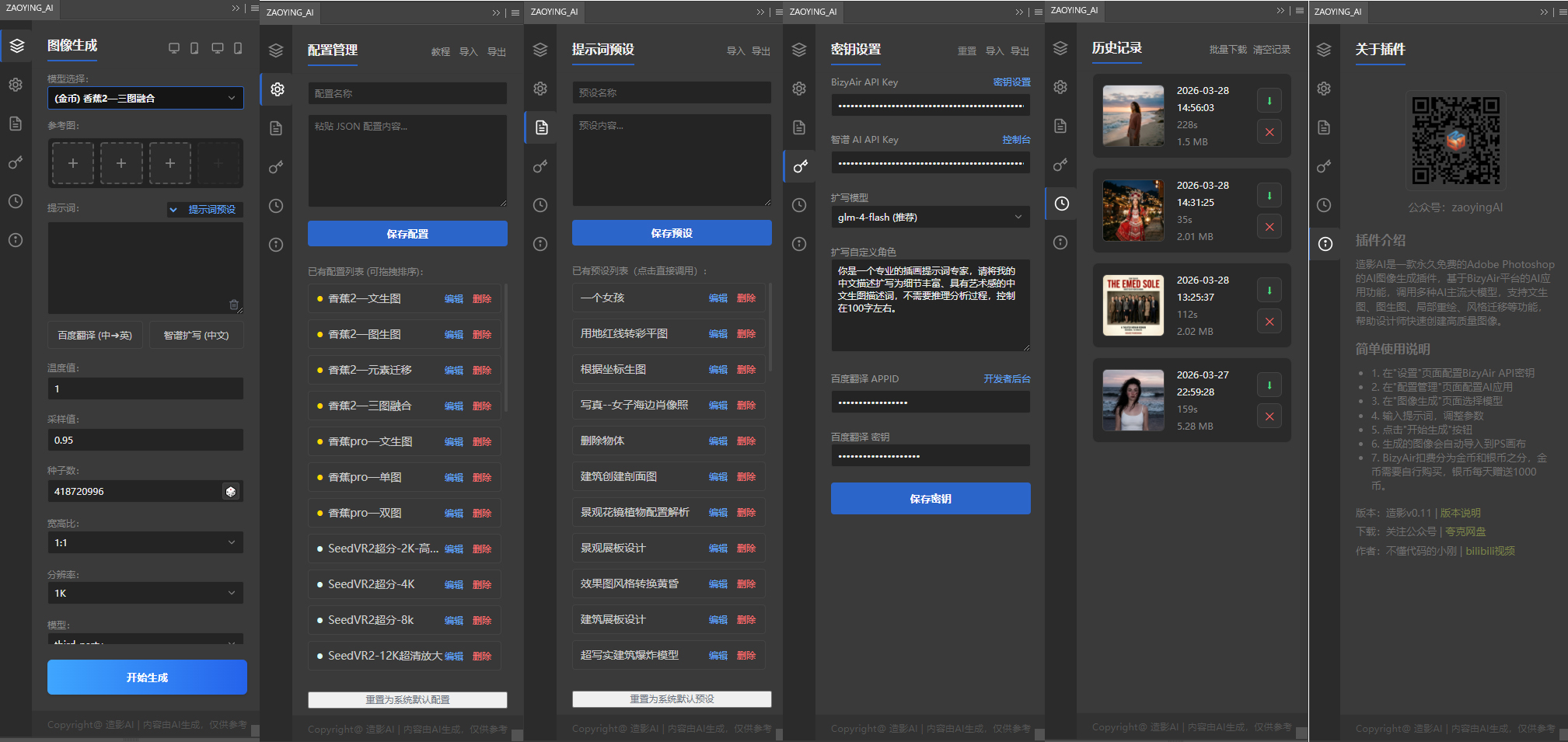The width and height of the screenshot is (1568, 742).
Task: Add an image to the first reference slot
Action: point(73,163)
